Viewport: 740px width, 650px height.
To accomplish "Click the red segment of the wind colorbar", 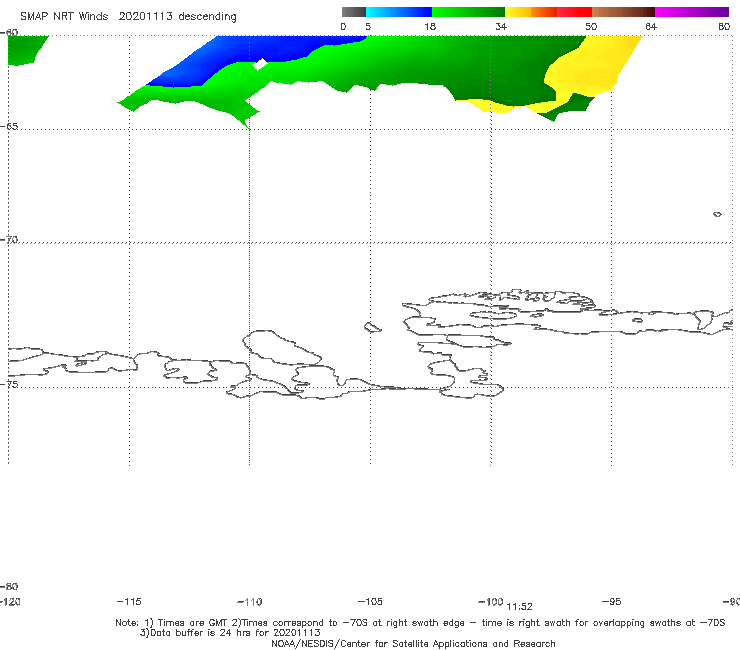I will pyautogui.click(x=574, y=12).
